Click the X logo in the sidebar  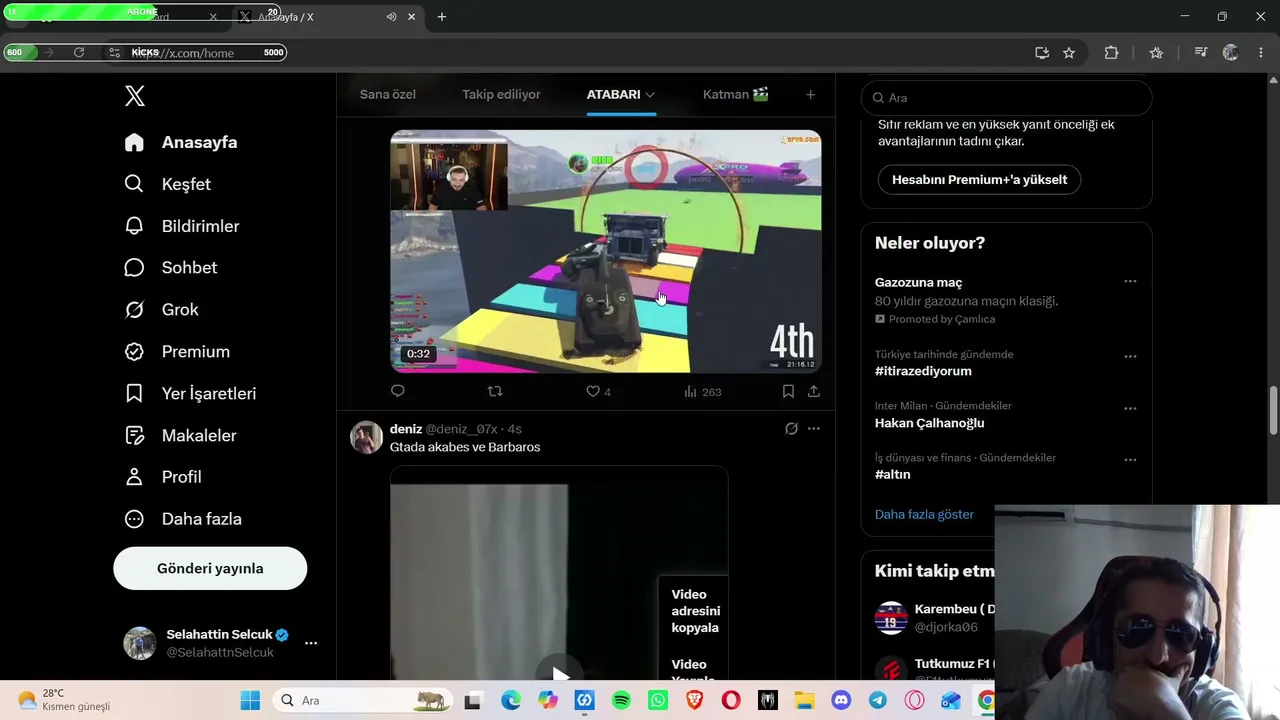135,96
